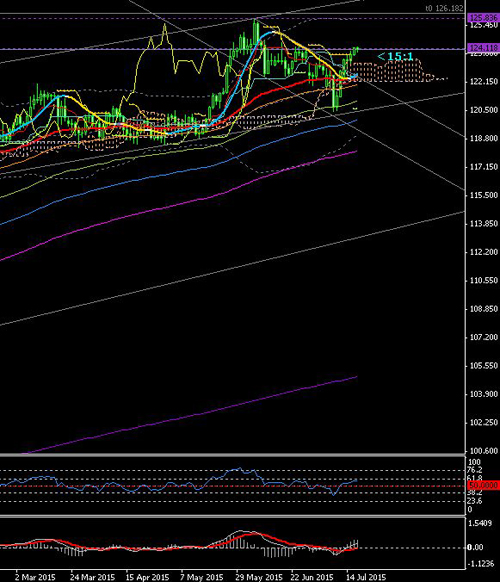
Task: Click the Ichimoku cloud right of 14 Jul
Action: pos(390,71)
